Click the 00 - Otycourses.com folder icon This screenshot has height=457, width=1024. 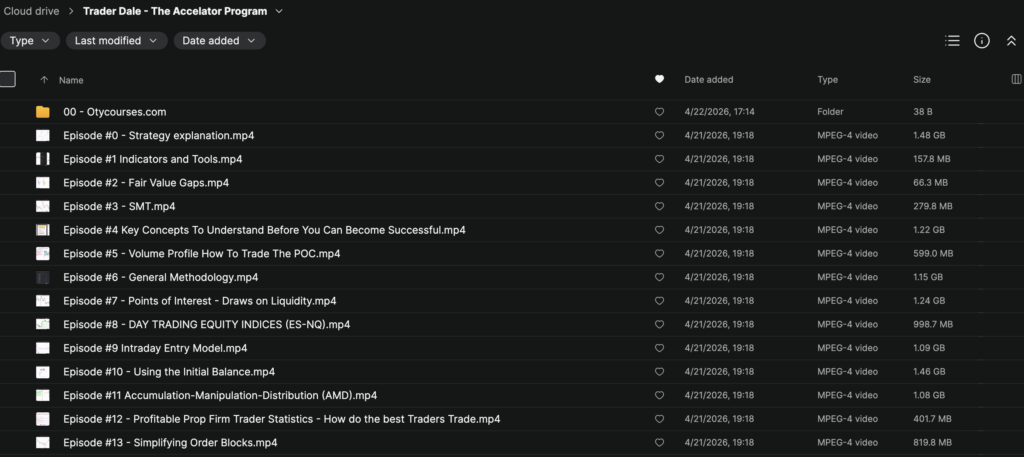42,112
